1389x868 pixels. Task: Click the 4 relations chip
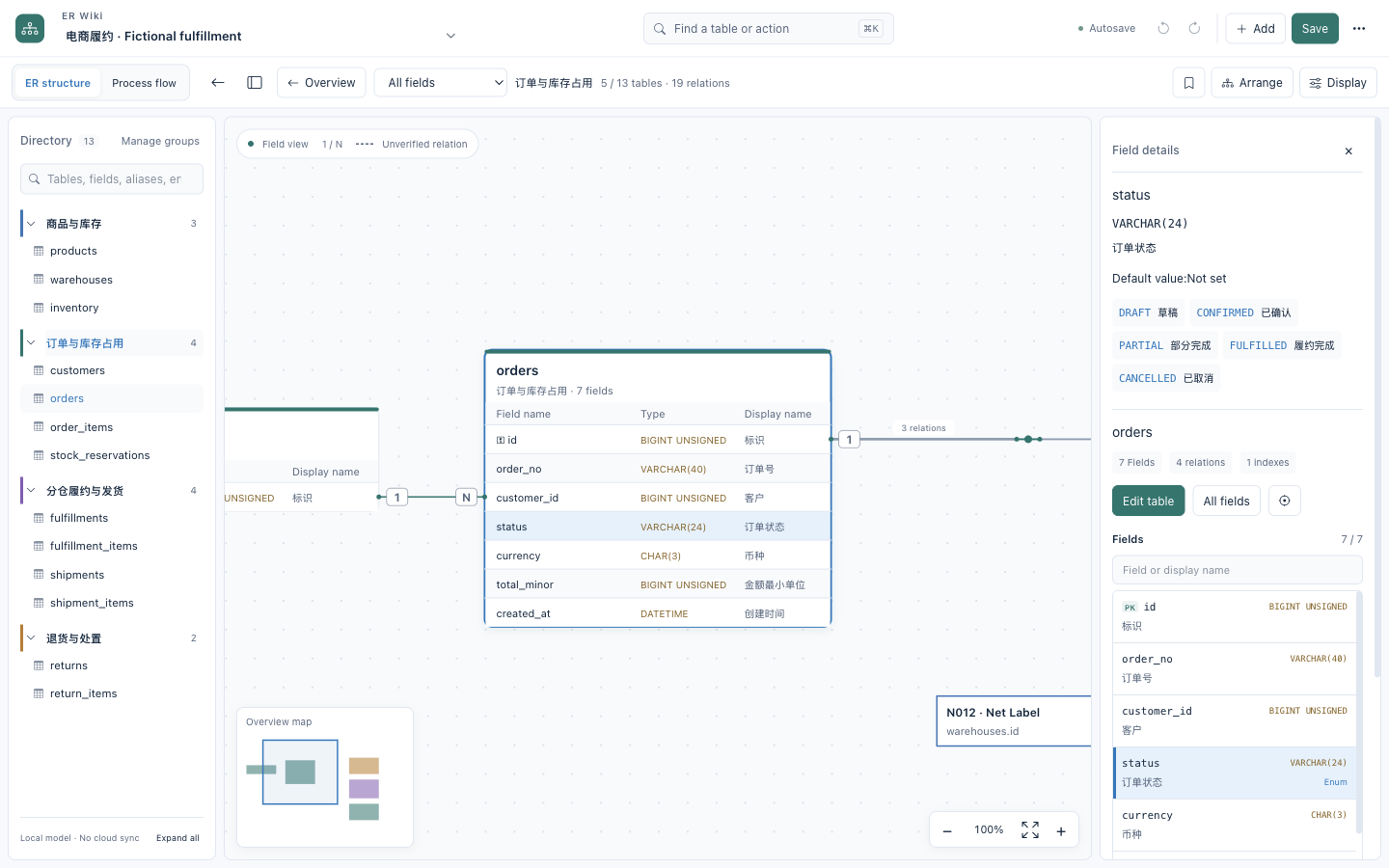(1200, 463)
